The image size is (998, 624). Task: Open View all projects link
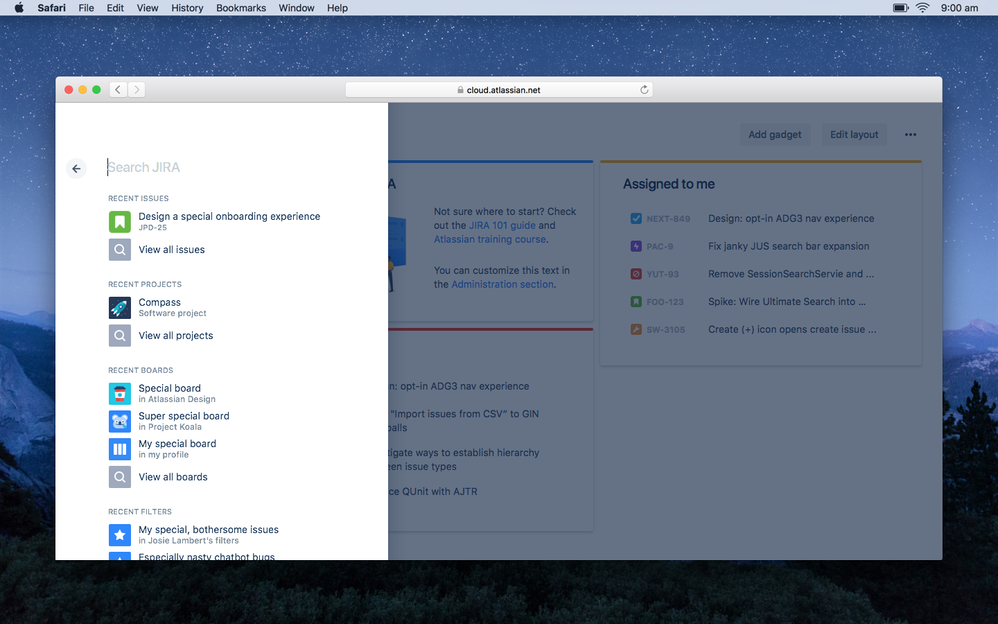176,336
